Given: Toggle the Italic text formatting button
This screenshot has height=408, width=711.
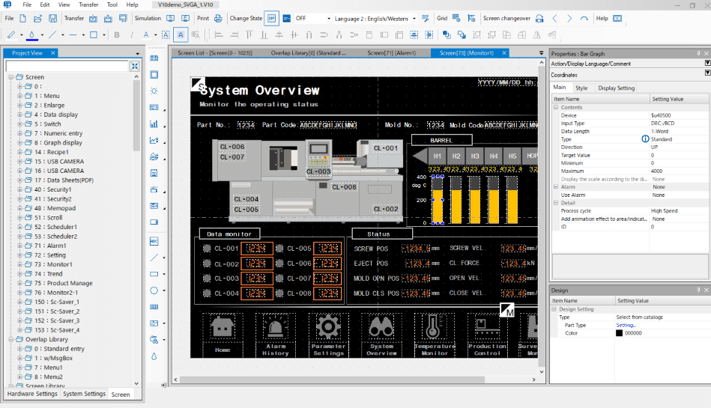Looking at the screenshot, I should pos(131,35).
